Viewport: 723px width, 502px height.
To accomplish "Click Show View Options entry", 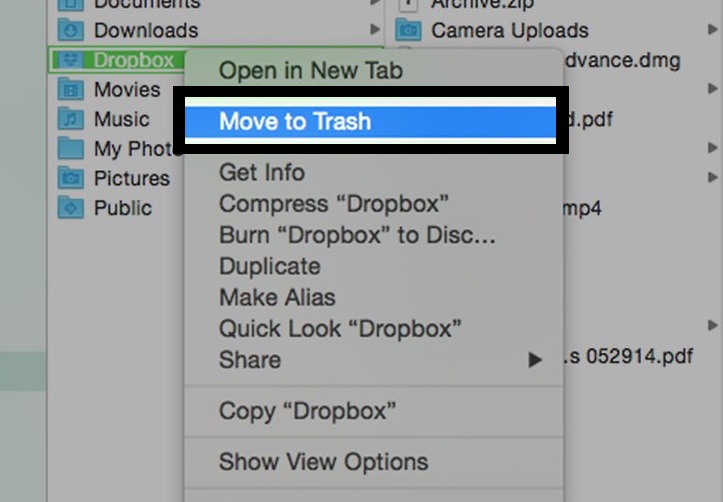I will tap(324, 462).
